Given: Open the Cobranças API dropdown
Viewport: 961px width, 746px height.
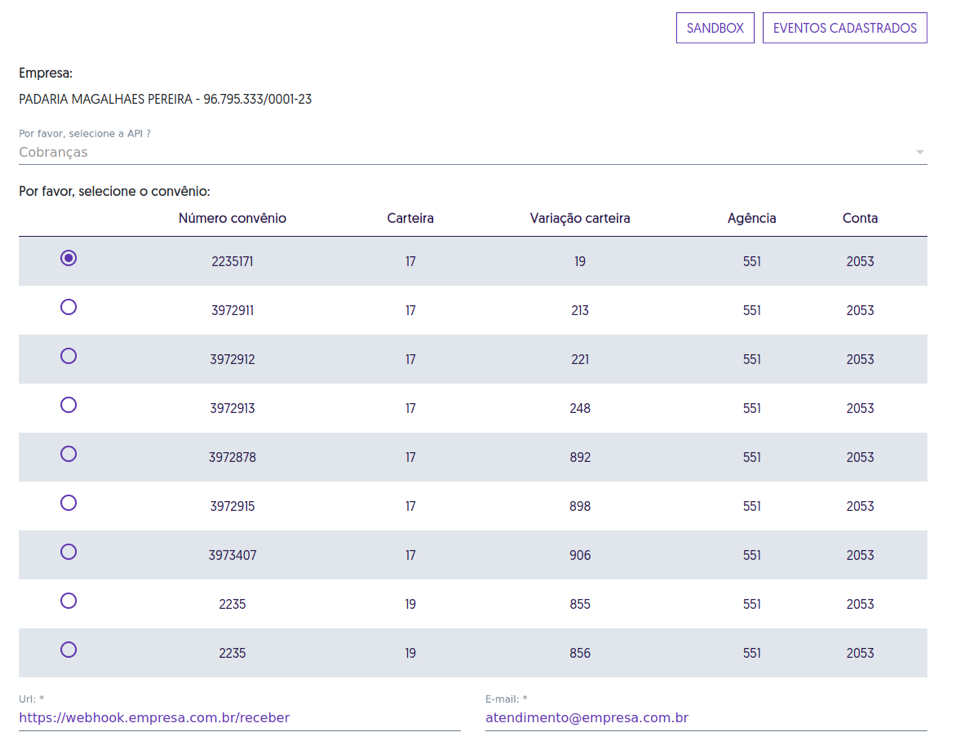Looking at the screenshot, I should pos(473,152).
